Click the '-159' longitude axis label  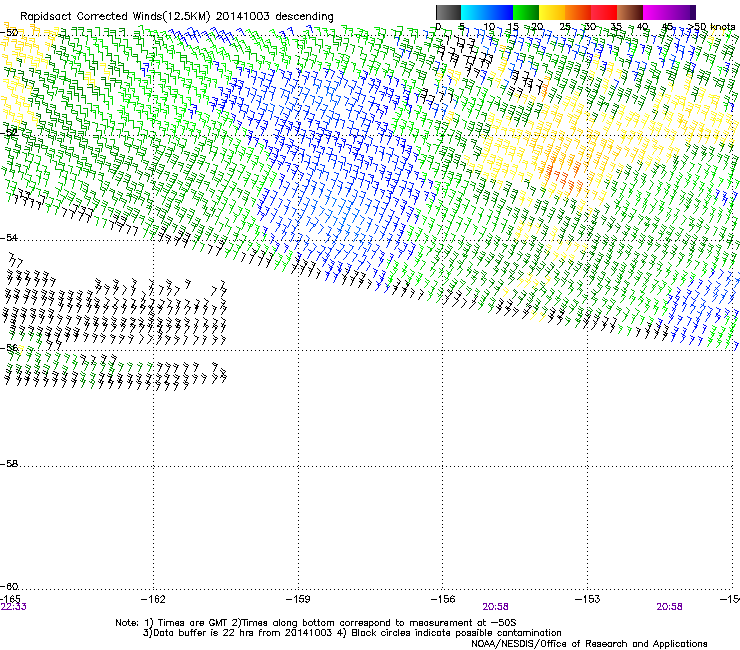(298, 599)
